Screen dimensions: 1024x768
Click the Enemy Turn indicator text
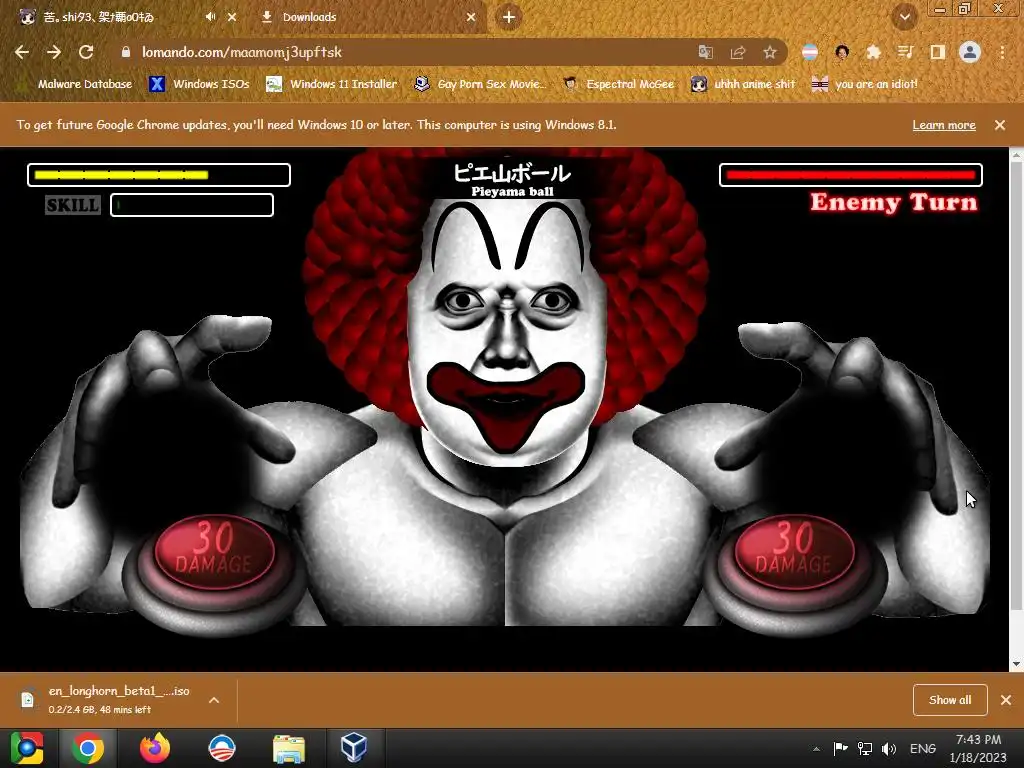(894, 202)
